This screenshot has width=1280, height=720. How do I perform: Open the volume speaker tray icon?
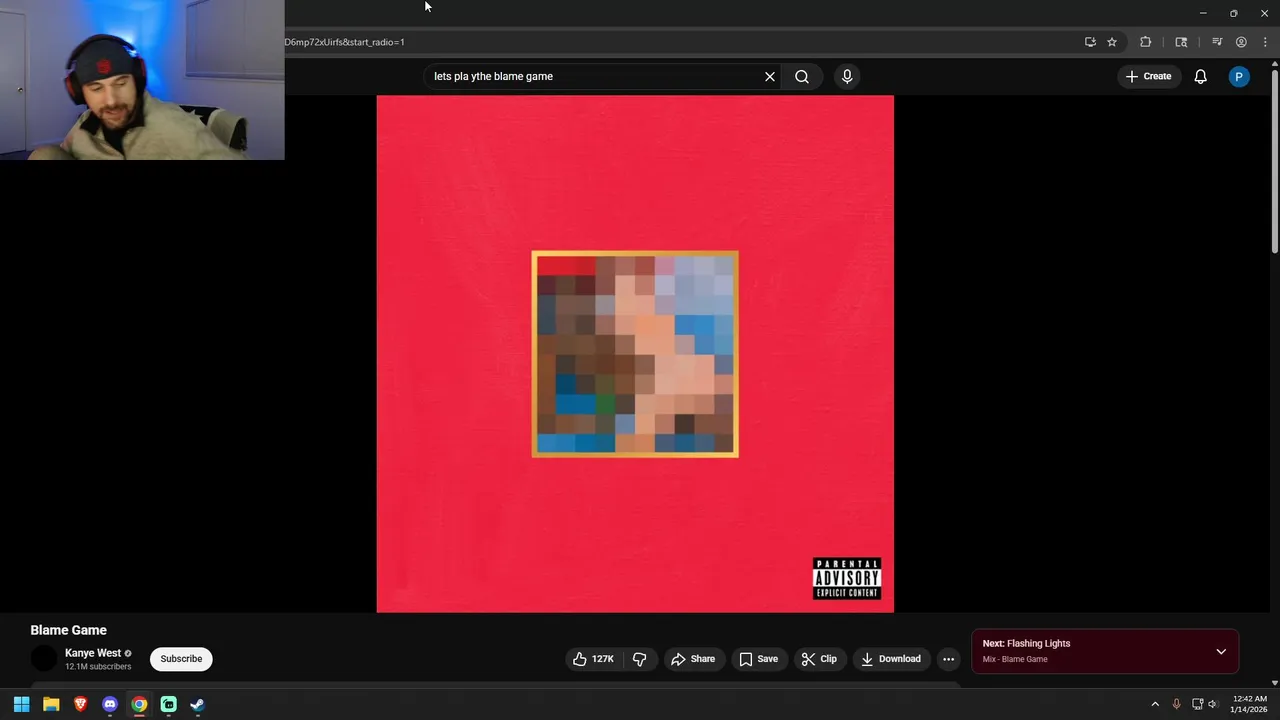point(1213,704)
